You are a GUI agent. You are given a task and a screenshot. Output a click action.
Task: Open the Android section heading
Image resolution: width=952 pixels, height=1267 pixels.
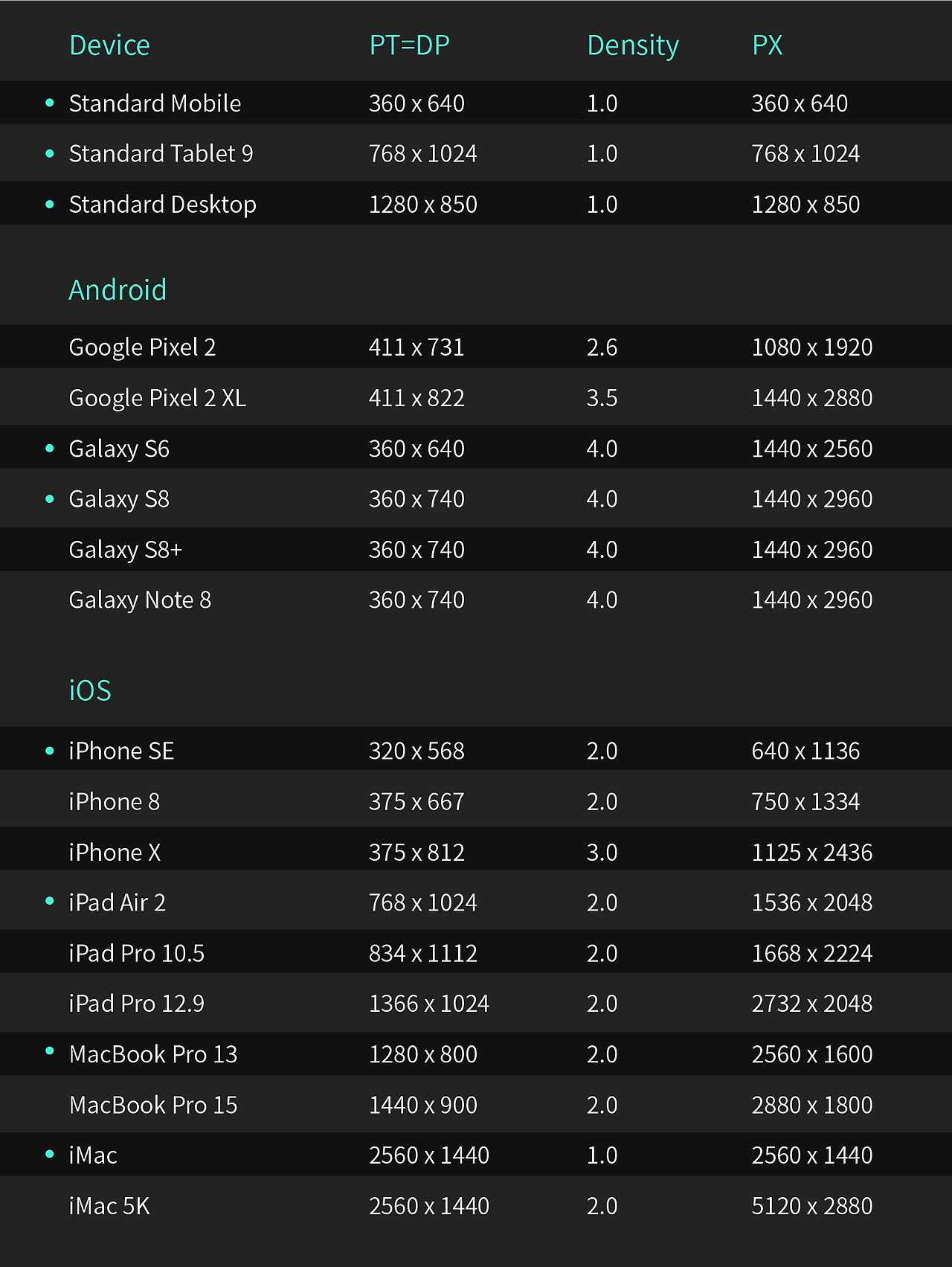coord(118,289)
